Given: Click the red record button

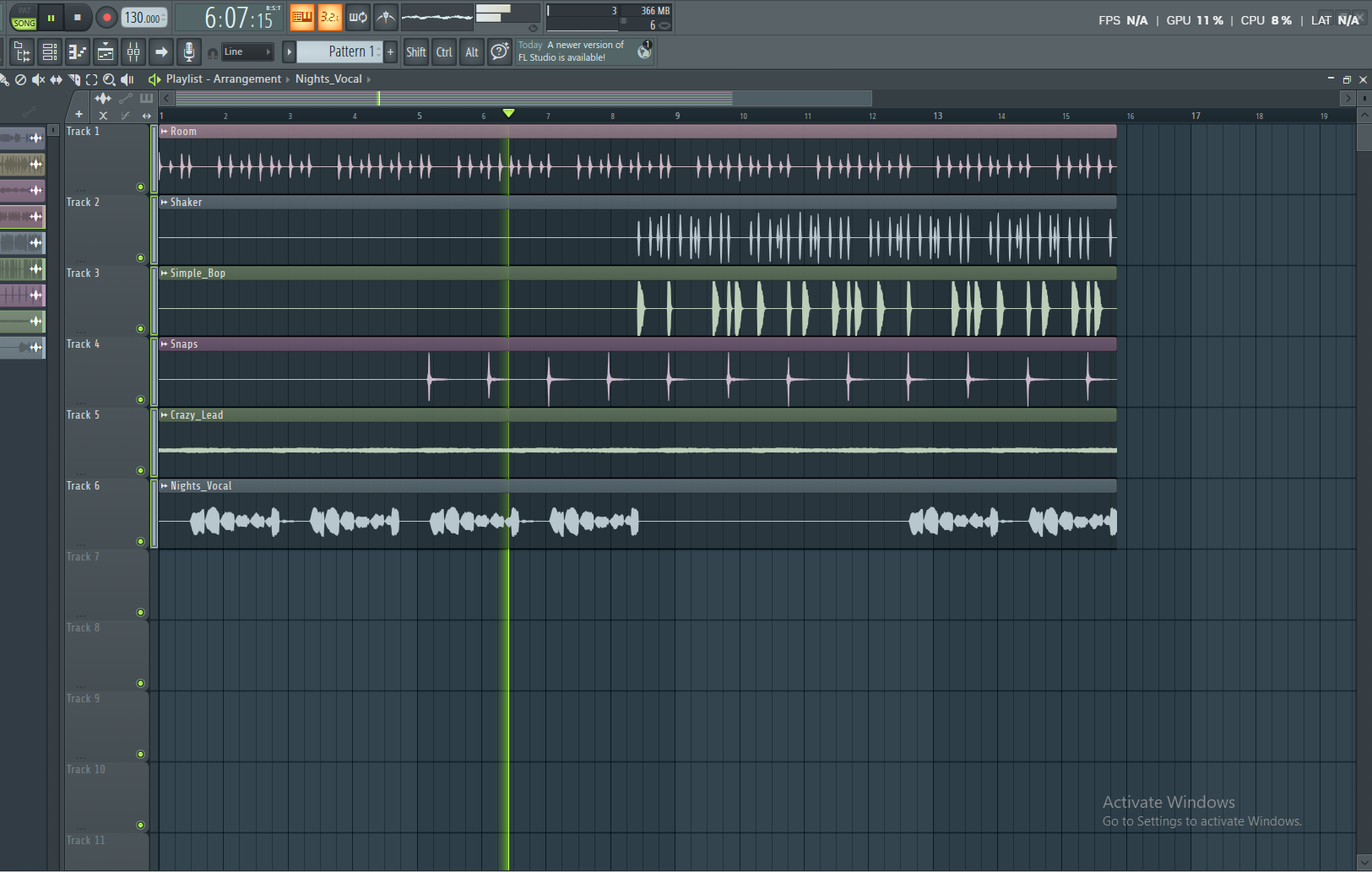Looking at the screenshot, I should tap(106, 17).
